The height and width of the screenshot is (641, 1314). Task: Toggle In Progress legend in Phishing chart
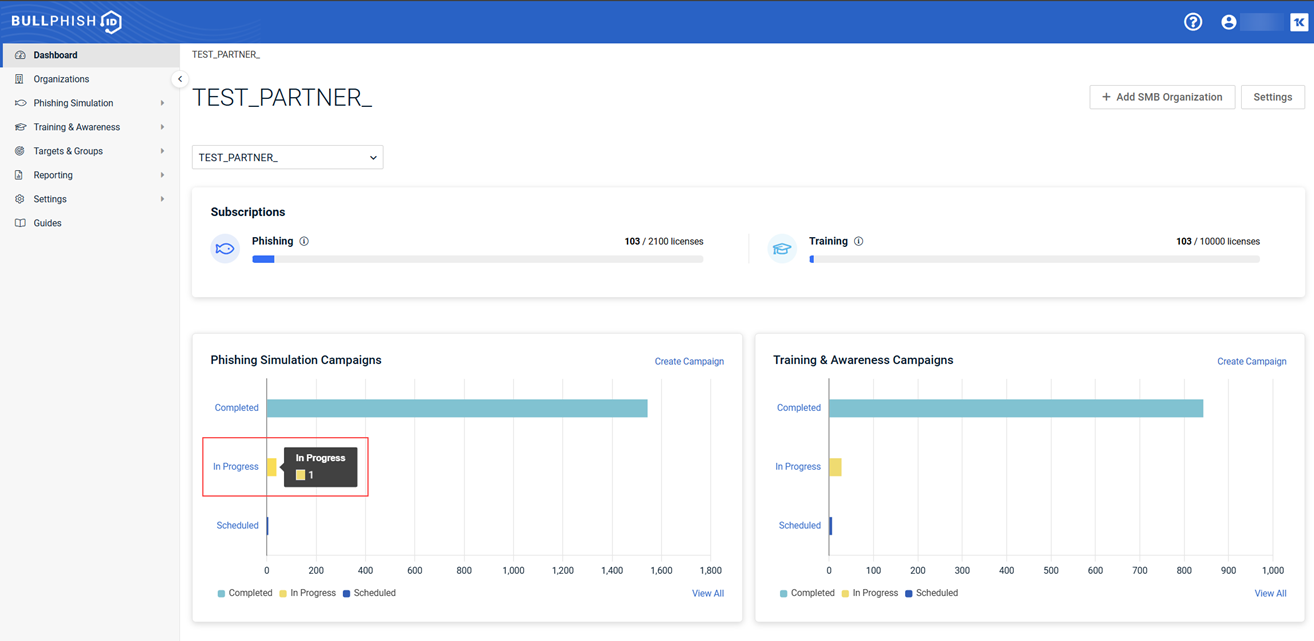308,593
